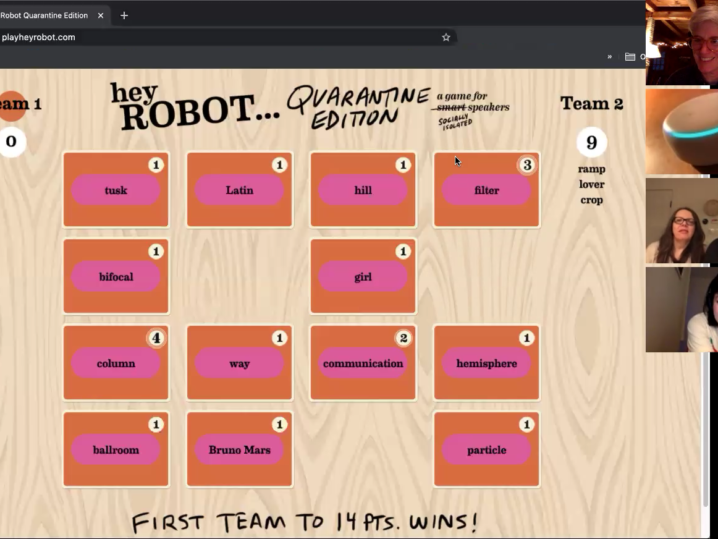Expand the bookmarks overflow chevron
This screenshot has height=539, width=718.
pyautogui.click(x=609, y=57)
